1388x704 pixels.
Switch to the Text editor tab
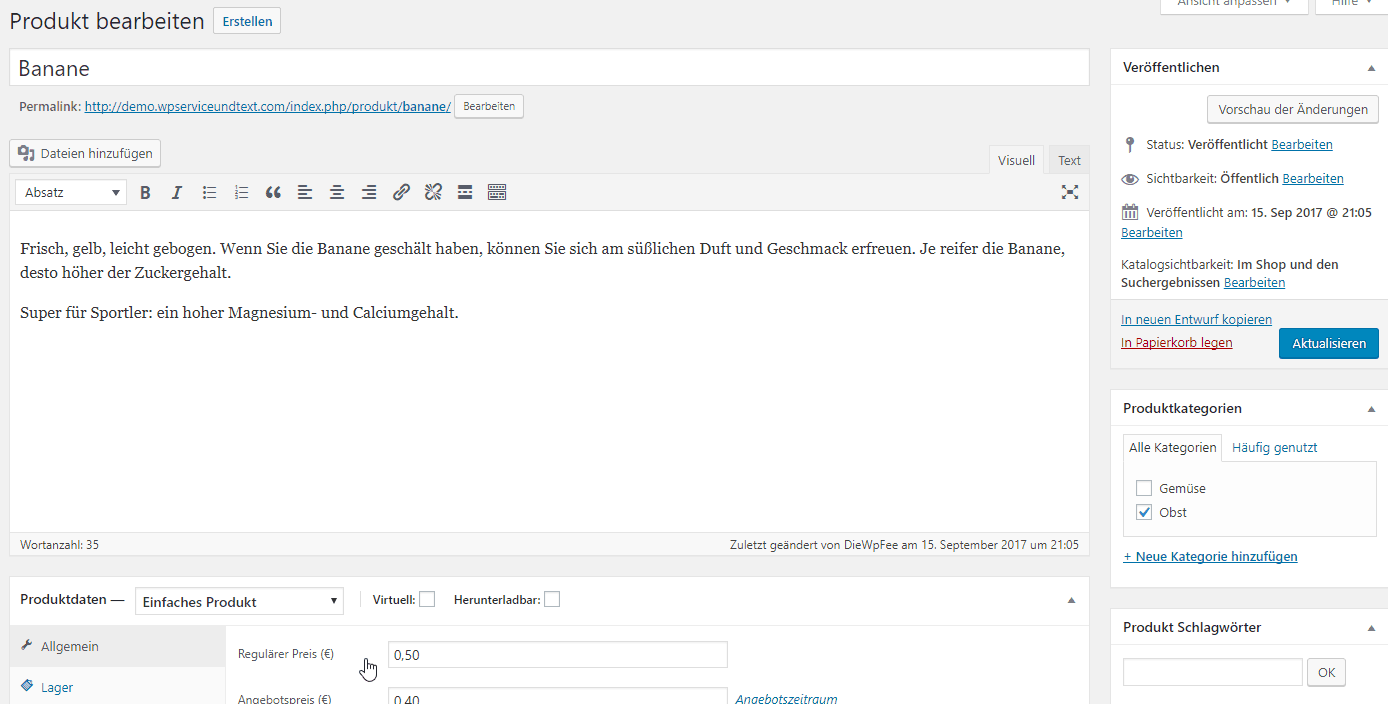pos(1068,159)
